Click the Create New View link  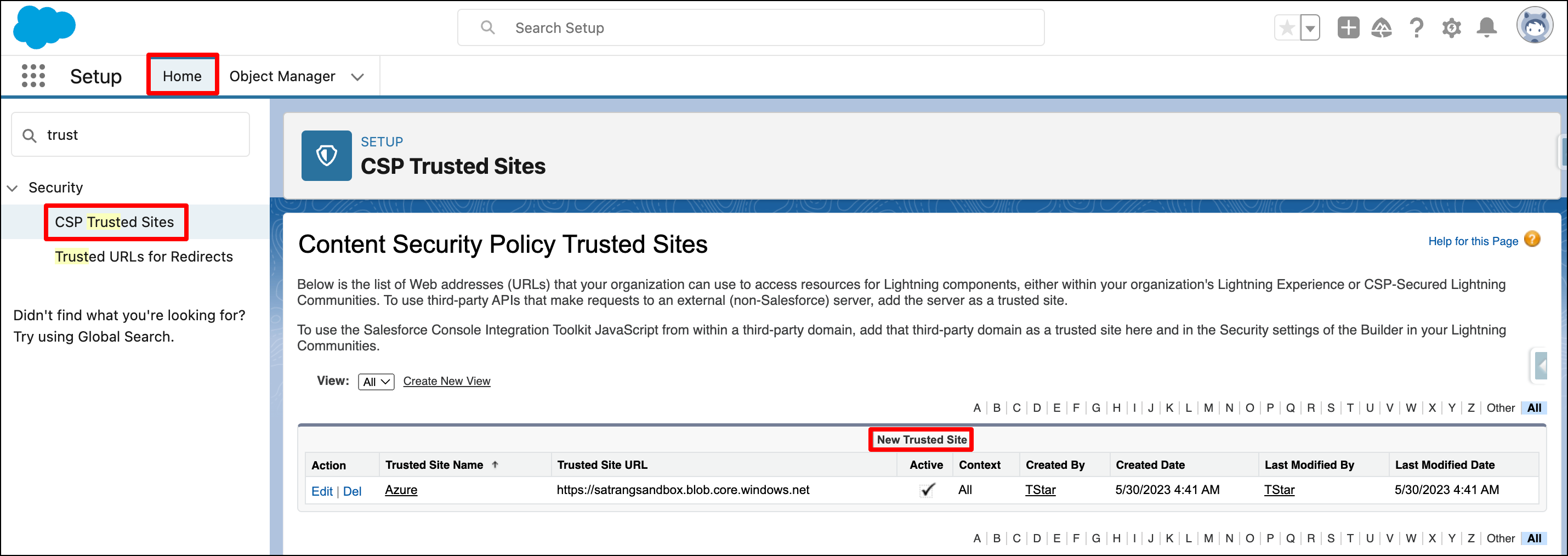point(446,381)
